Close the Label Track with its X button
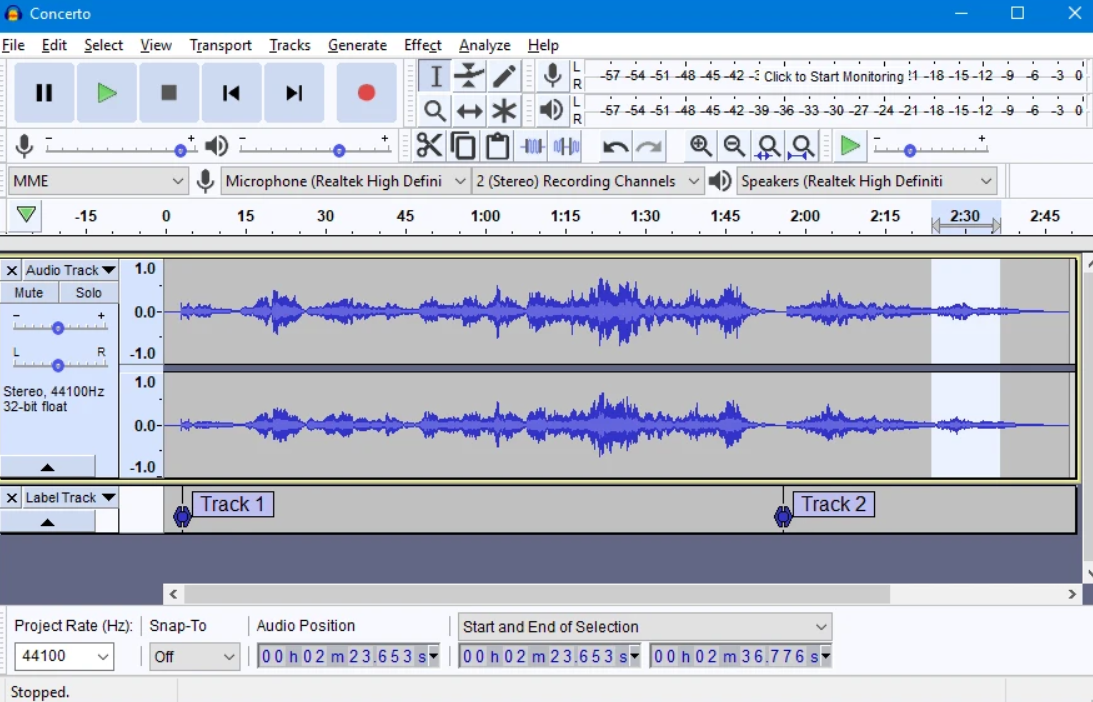This screenshot has height=702, width=1093. 11,498
